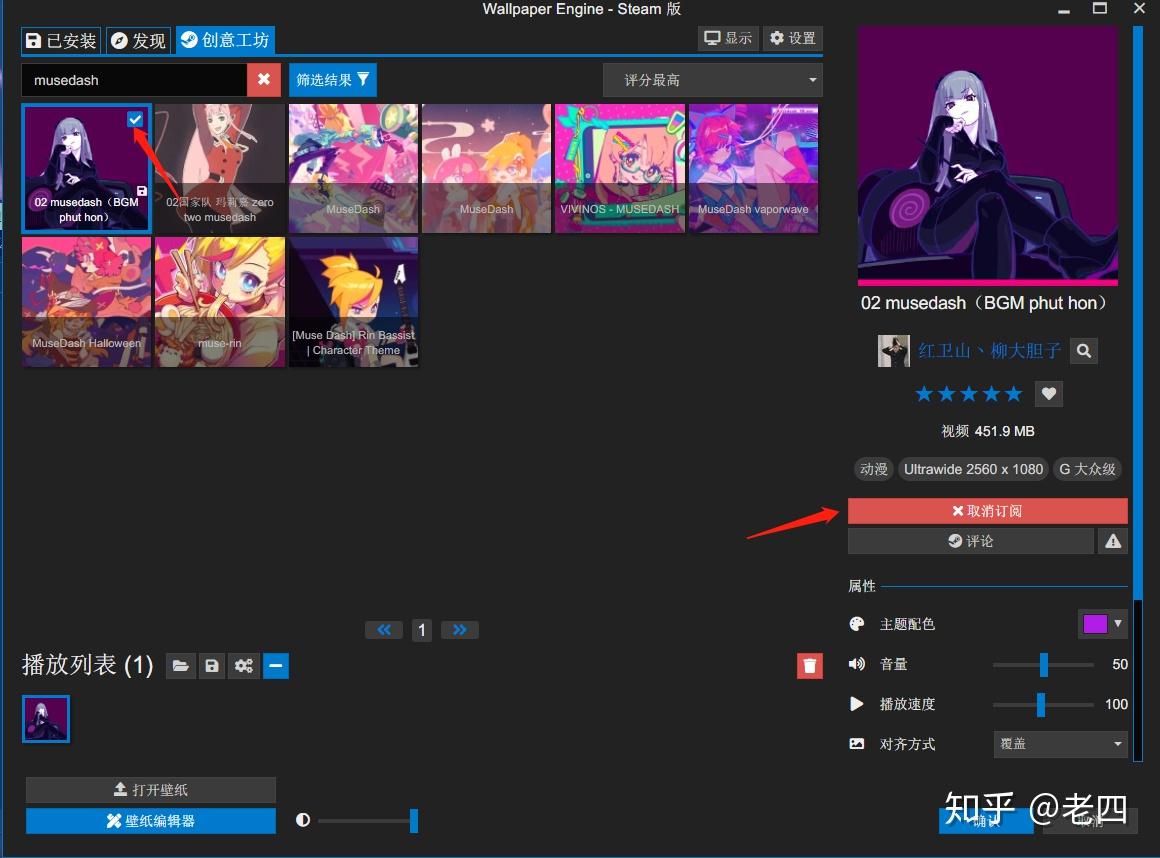The width and height of the screenshot is (1160, 858).
Task: Click the 壁纸编辑器 button
Action: click(x=151, y=821)
